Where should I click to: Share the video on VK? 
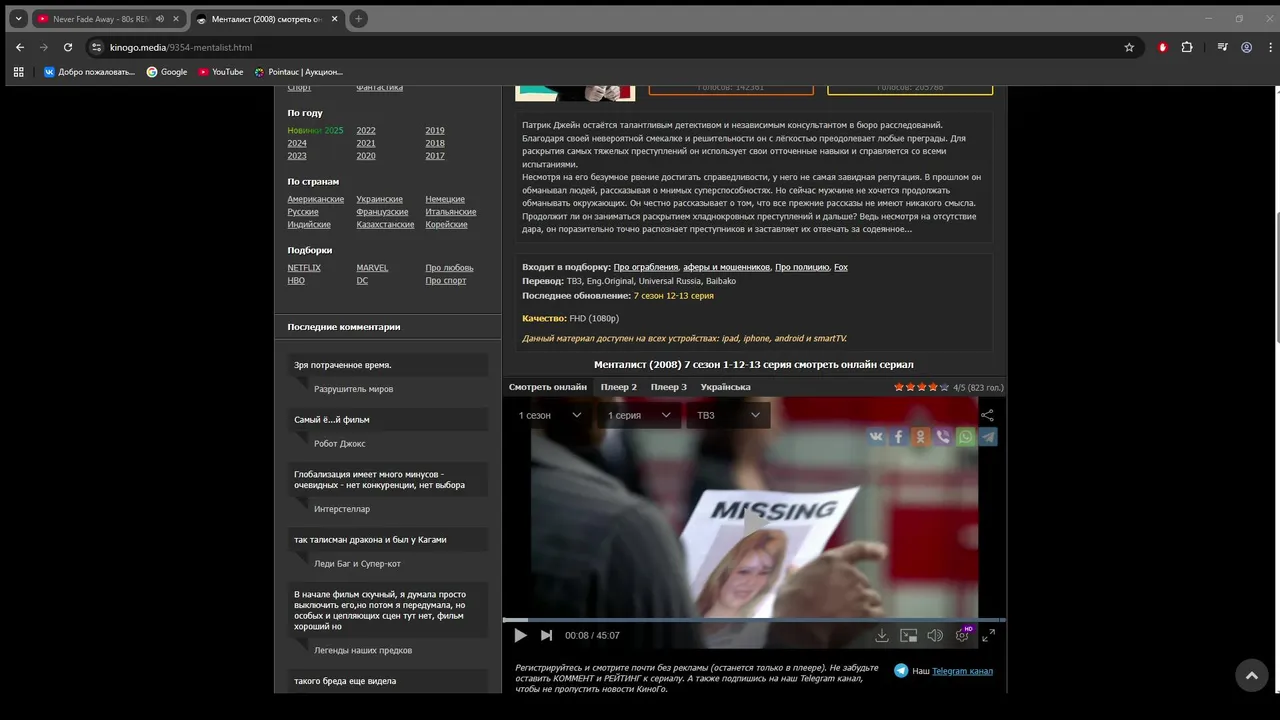click(876, 437)
